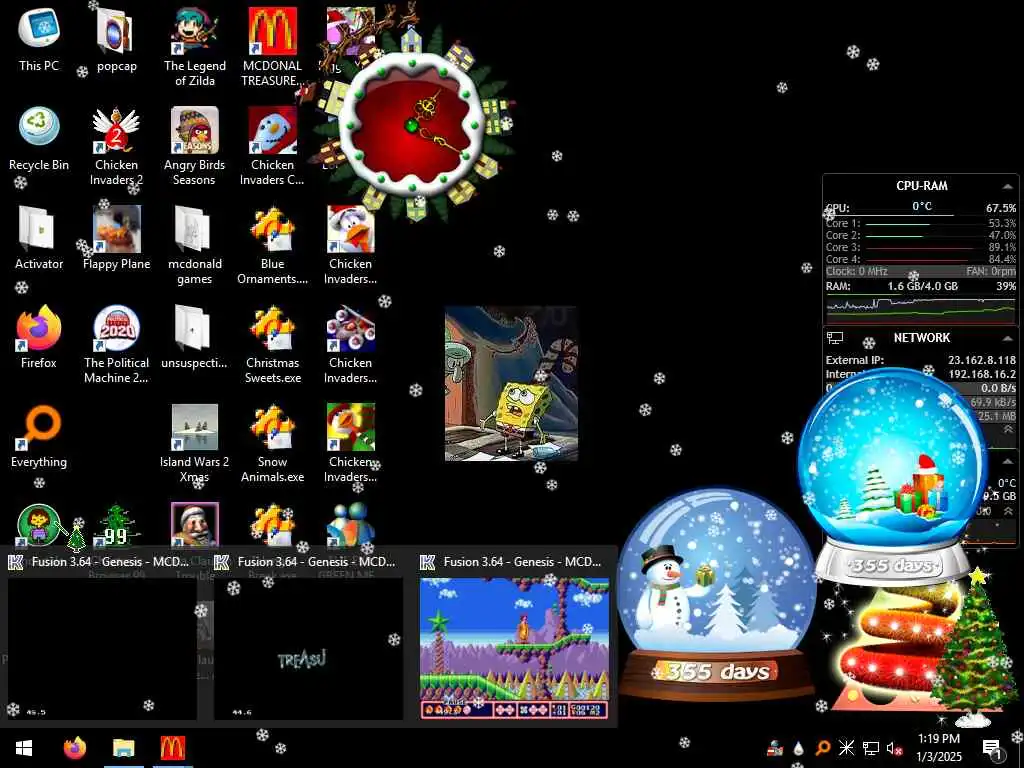1024x768 pixels.
Task: Open the Recycle Bin
Action: coord(39,138)
